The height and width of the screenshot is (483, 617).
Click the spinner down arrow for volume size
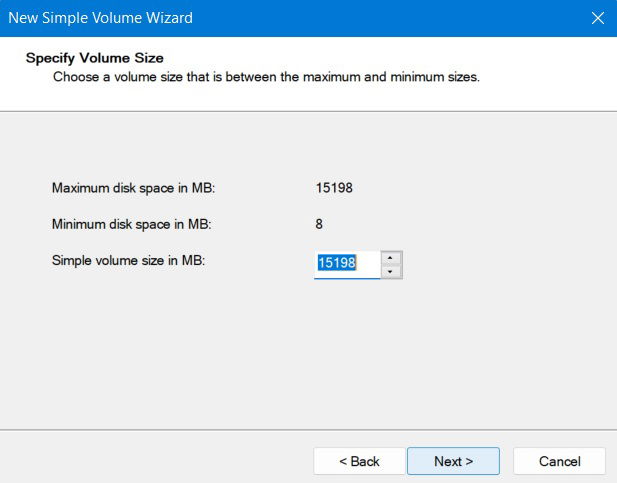[391, 271]
